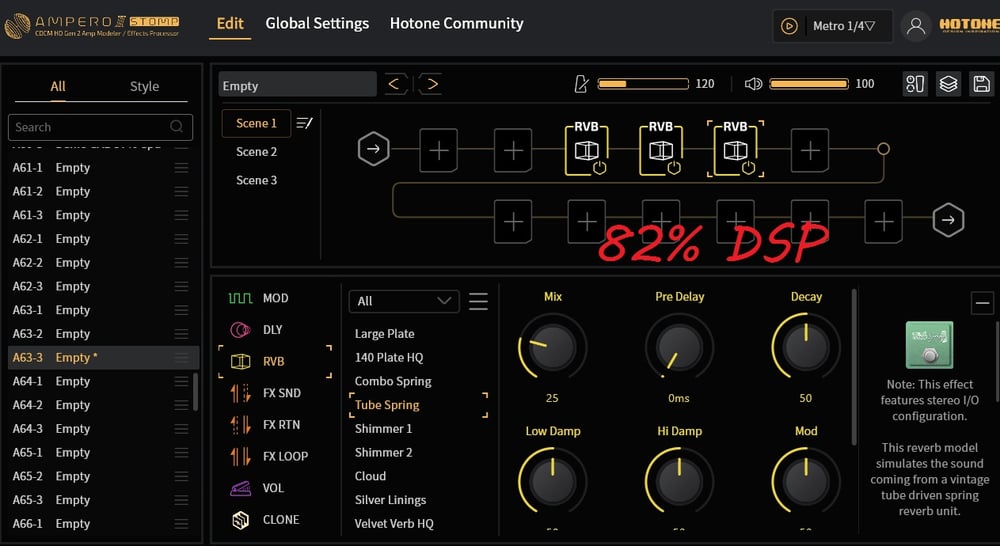Add effect in slot after third RVB

(810, 151)
